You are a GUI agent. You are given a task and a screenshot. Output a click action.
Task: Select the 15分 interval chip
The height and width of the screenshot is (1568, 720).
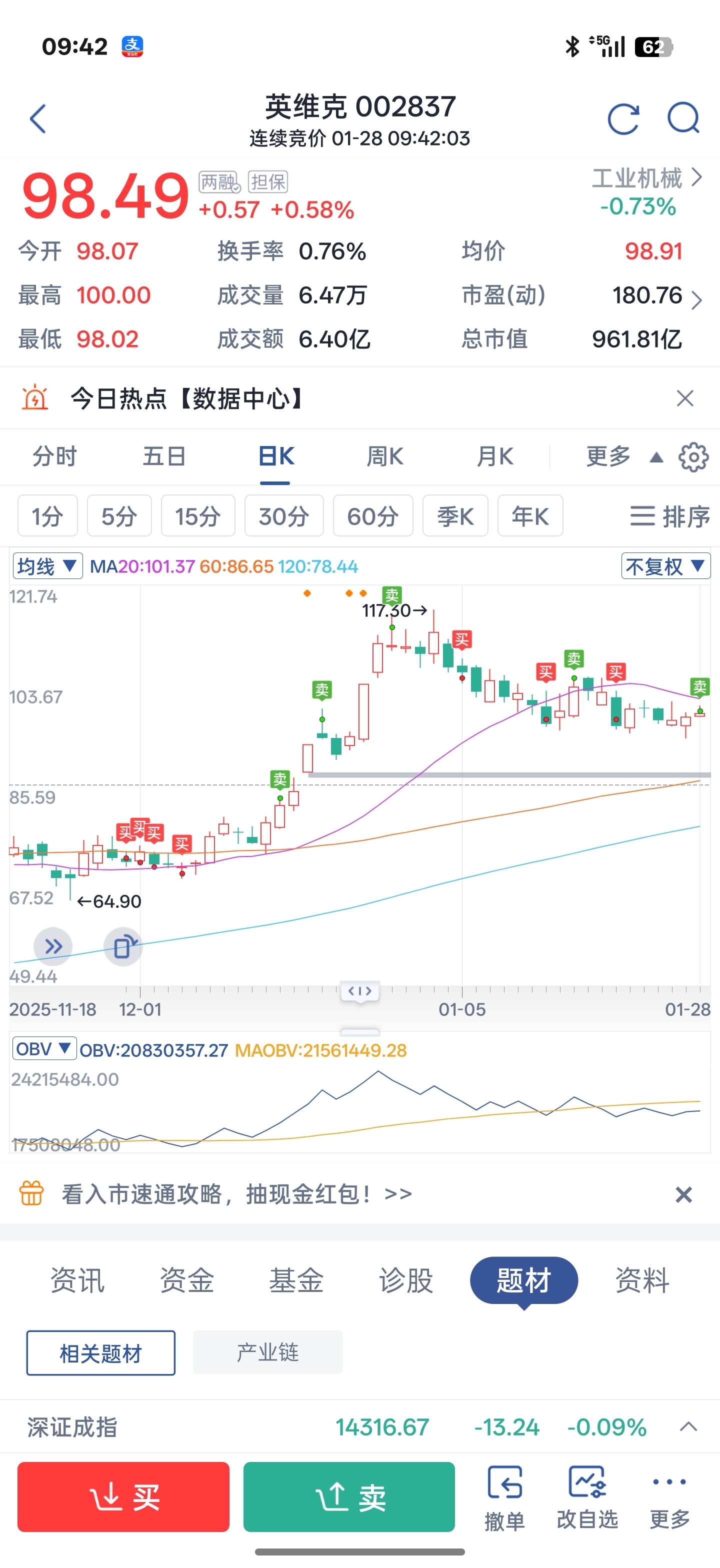(x=198, y=516)
